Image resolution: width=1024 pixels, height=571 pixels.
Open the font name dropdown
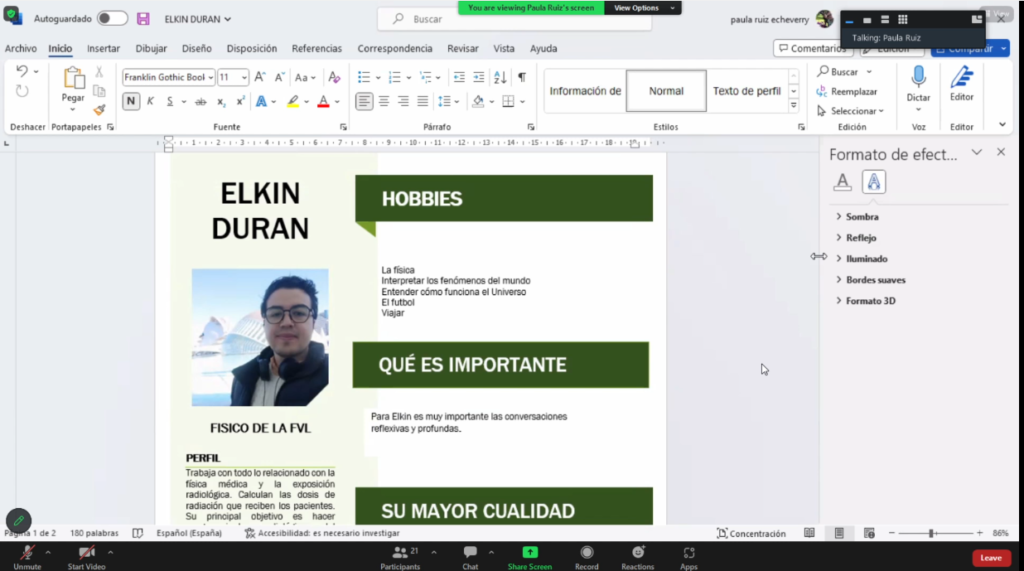211,77
